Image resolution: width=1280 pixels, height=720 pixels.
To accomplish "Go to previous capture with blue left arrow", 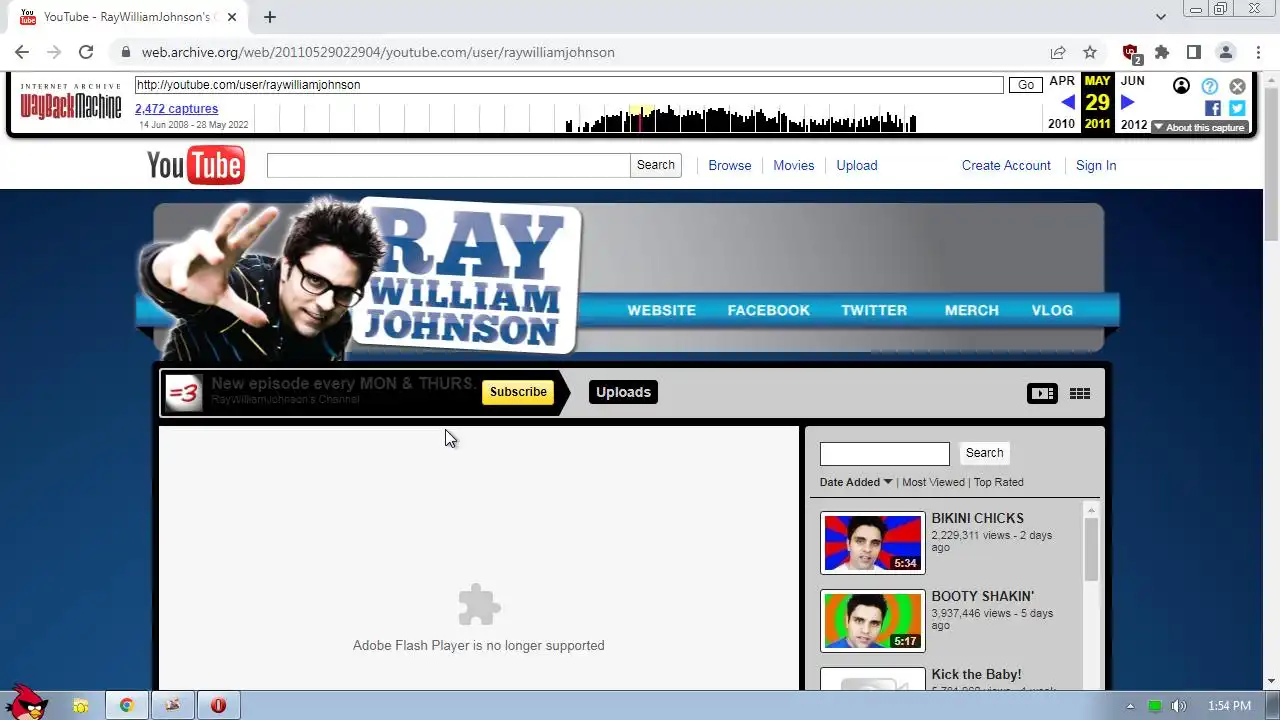I will click(x=1068, y=102).
